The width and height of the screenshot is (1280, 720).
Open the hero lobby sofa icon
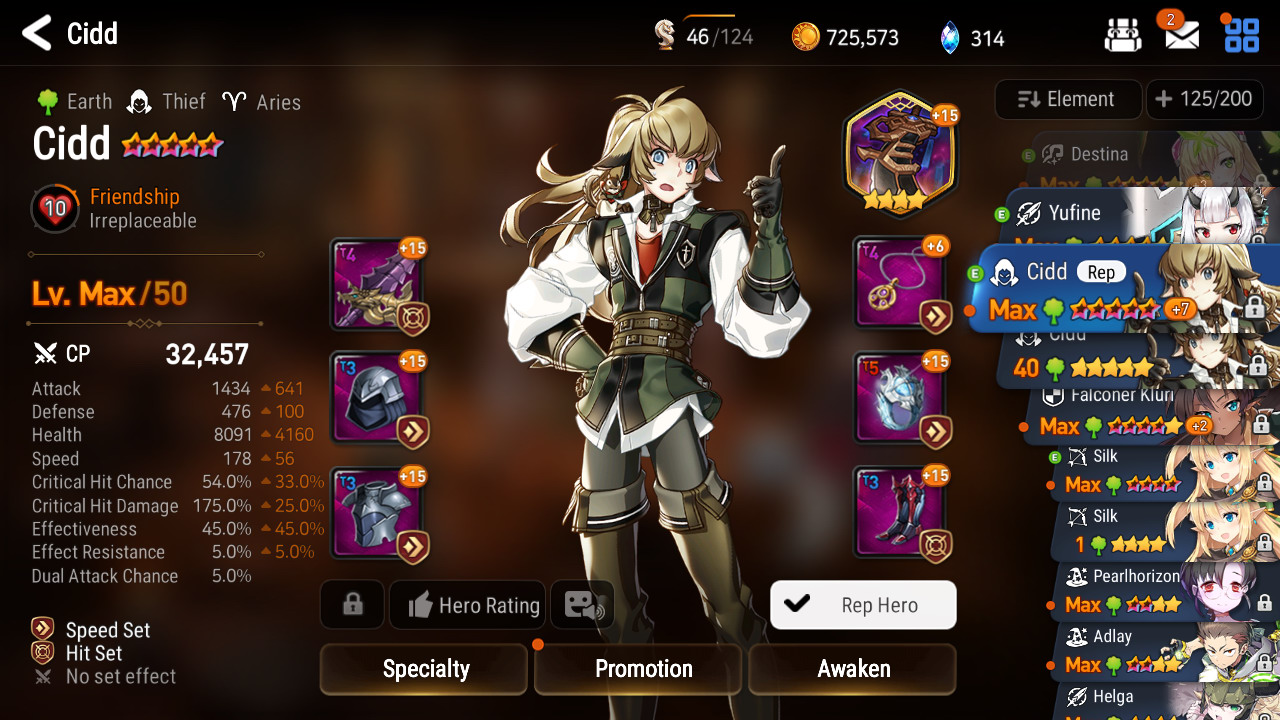pos(1123,36)
